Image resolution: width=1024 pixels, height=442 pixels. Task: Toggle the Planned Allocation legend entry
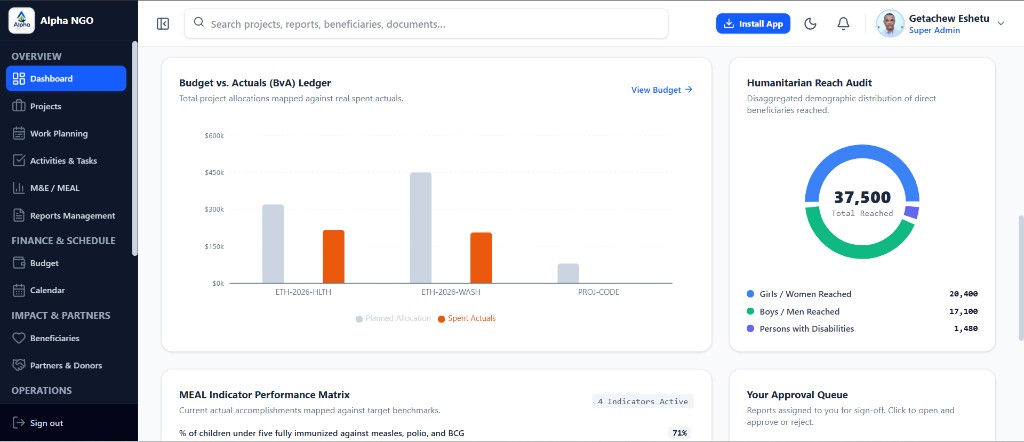[x=393, y=319]
